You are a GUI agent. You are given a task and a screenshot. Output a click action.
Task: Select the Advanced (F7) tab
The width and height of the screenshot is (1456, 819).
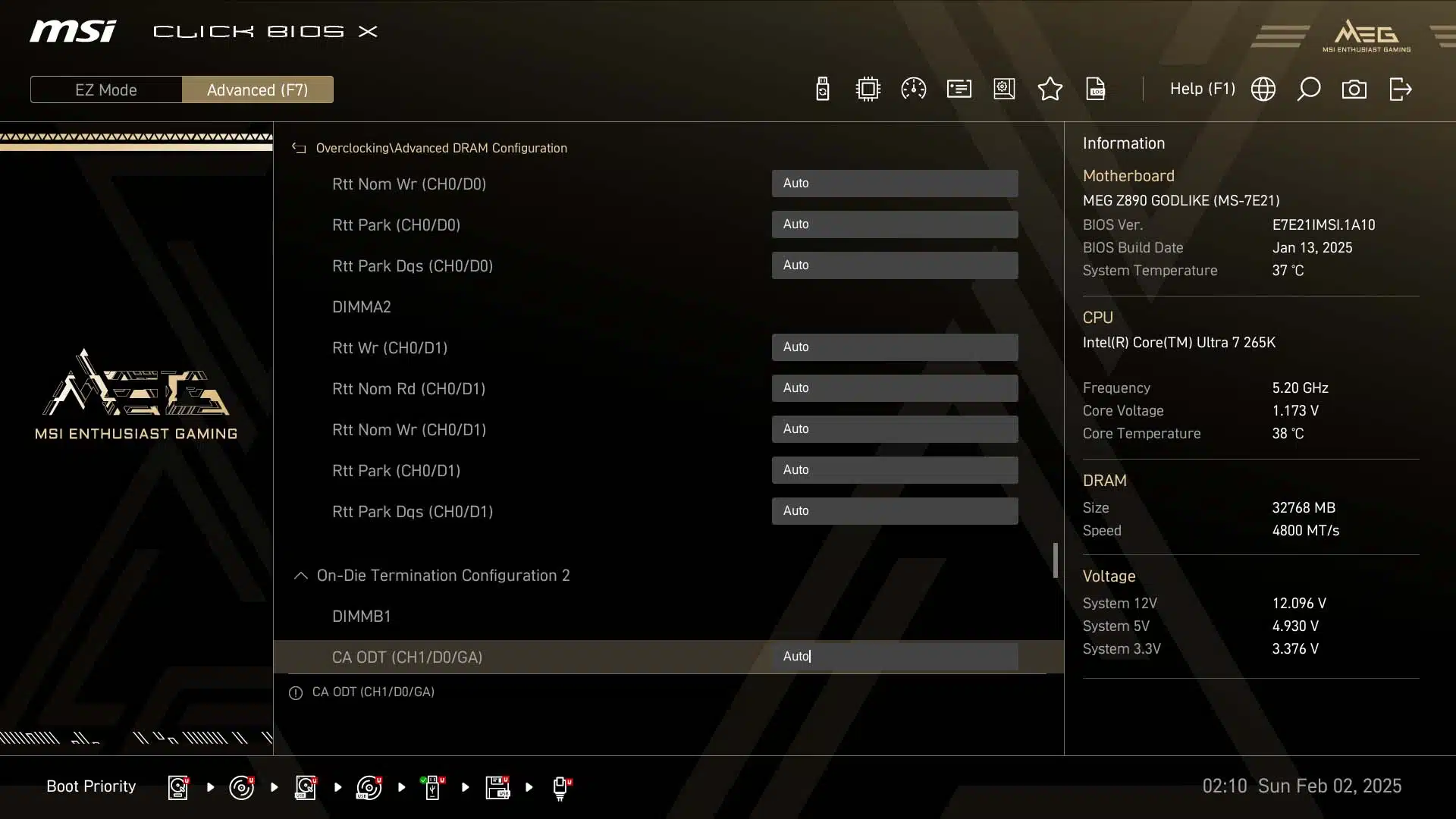pyautogui.click(x=258, y=89)
